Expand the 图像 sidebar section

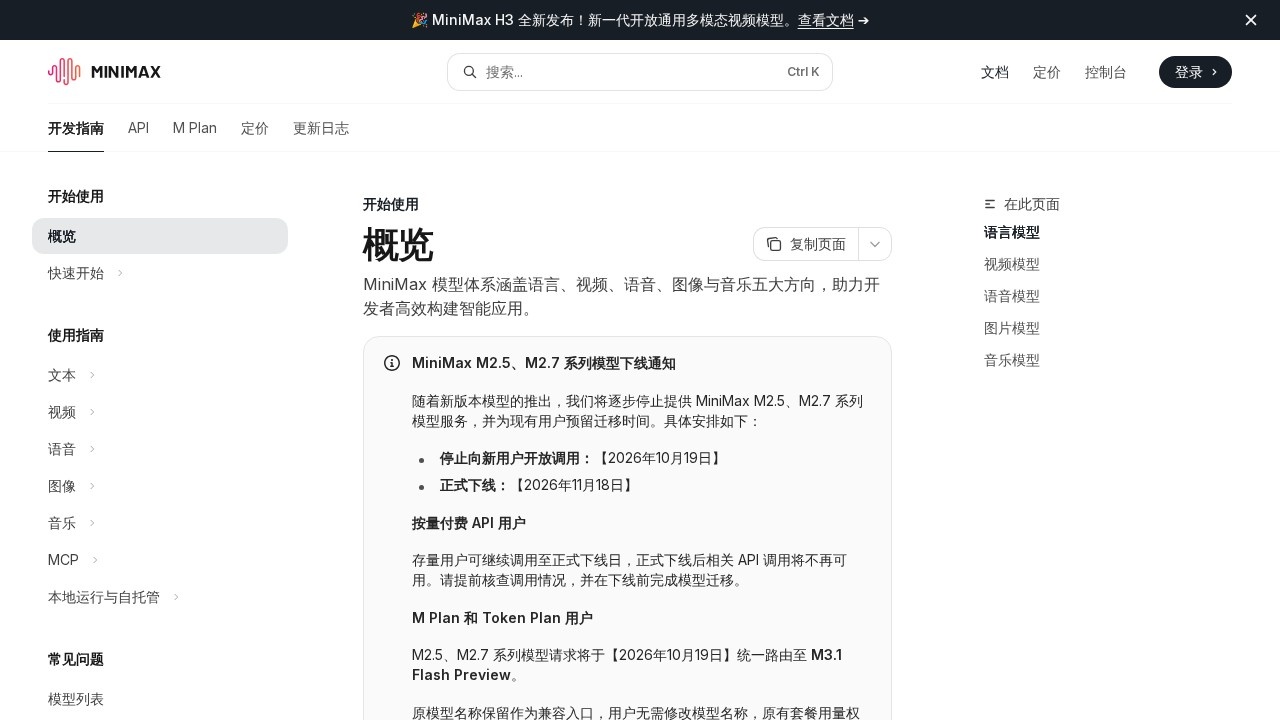click(92, 486)
